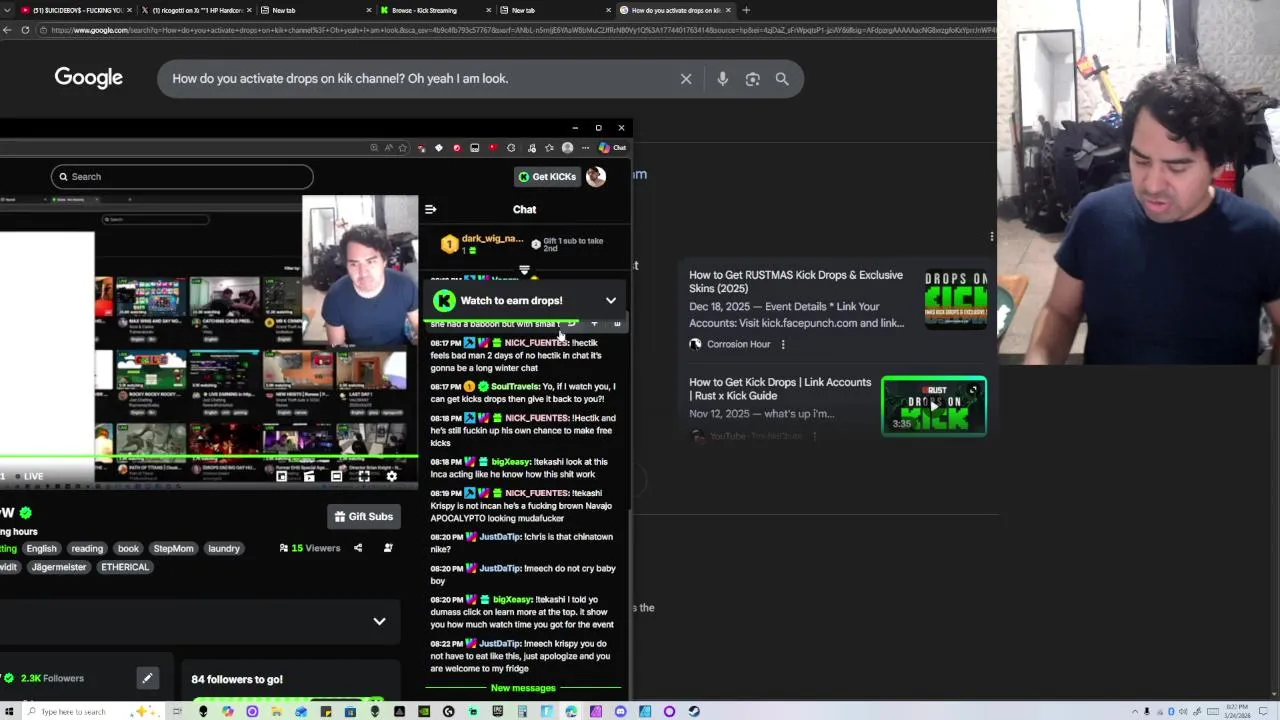Jump to New messages in chat
The image size is (1280, 720).
coord(523,688)
